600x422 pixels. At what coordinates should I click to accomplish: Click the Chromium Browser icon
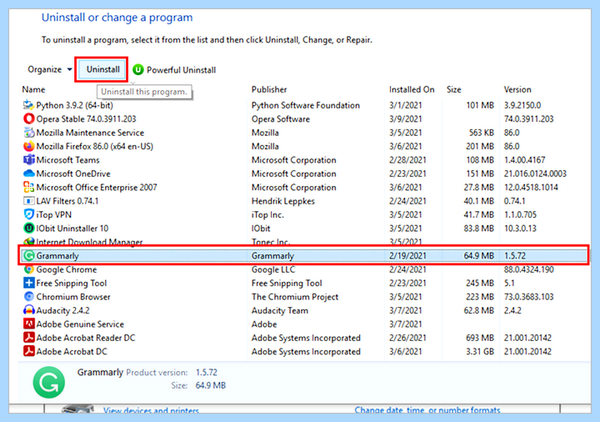pyautogui.click(x=29, y=297)
